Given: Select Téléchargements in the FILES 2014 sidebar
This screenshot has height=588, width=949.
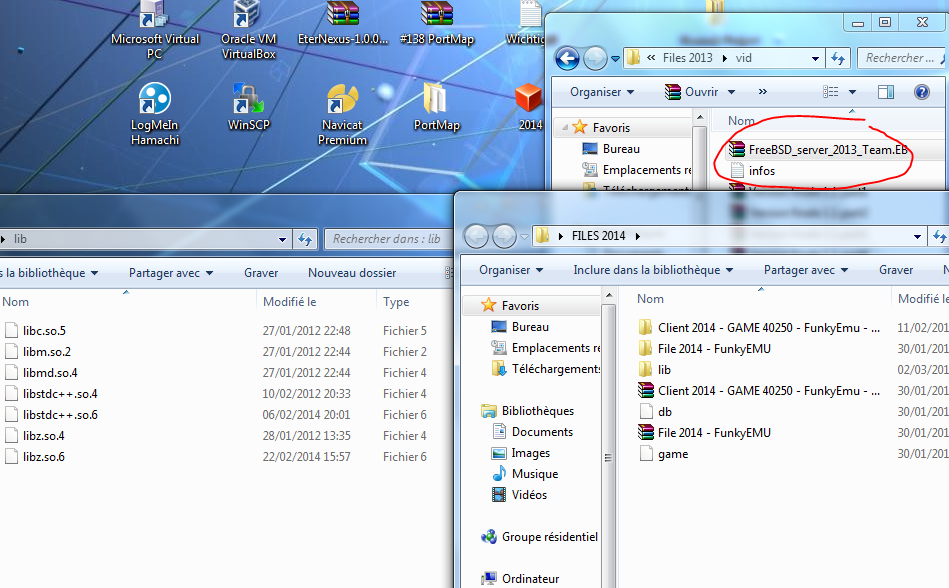Looking at the screenshot, I should click(x=545, y=368).
